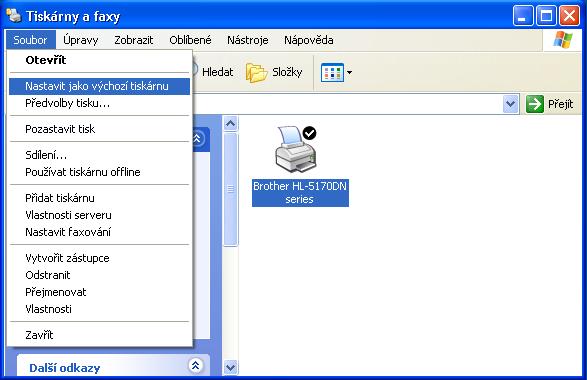
Task: Select Vytvořit zástupce menu entry
Action: pyautogui.click(x=100, y=258)
